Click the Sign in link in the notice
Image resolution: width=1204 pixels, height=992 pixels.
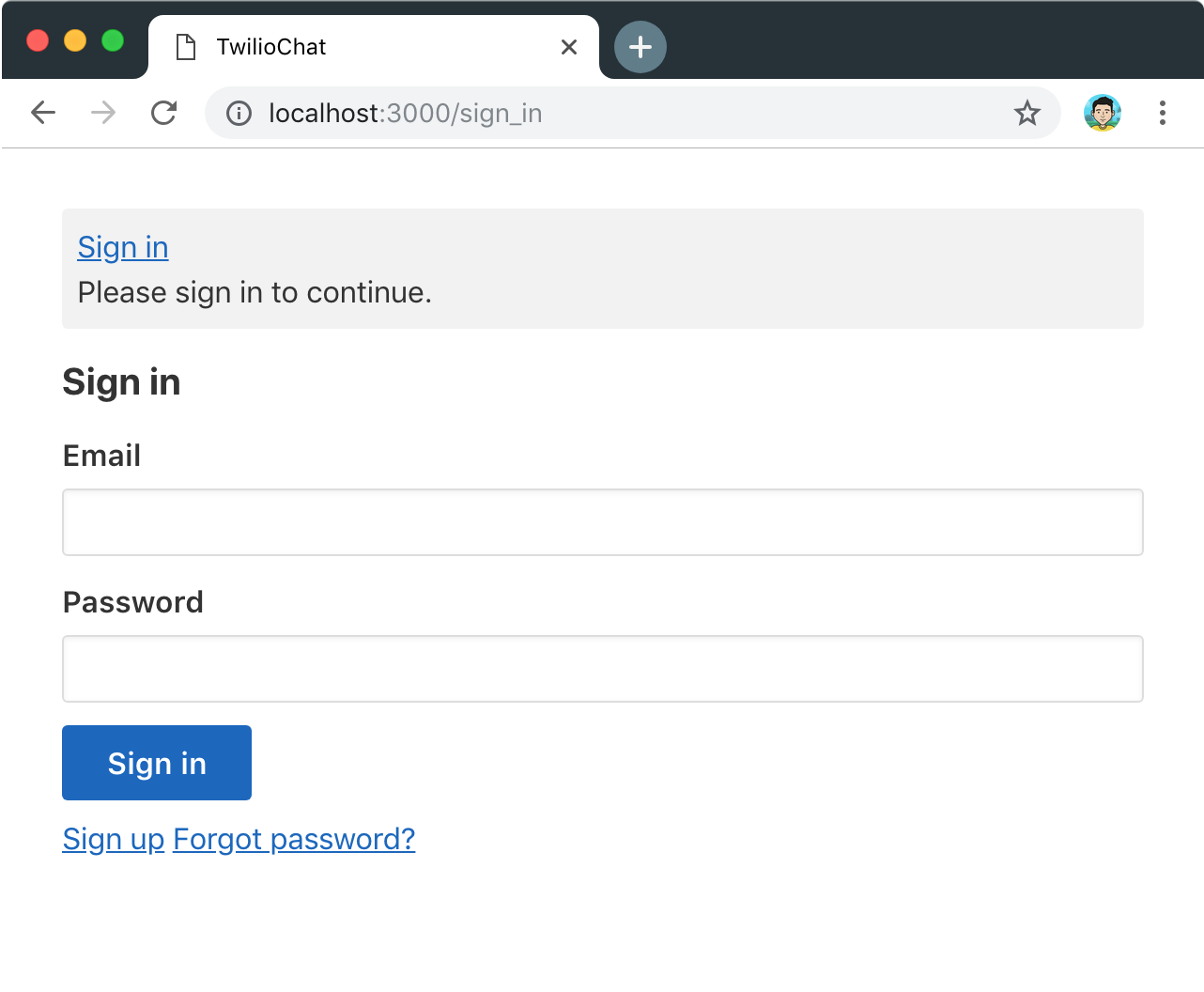123,247
